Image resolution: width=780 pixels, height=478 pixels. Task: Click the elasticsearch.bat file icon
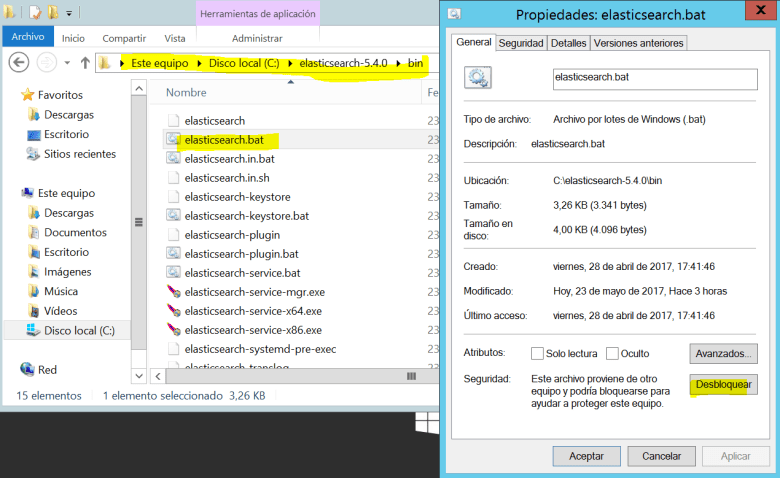pyautogui.click(x=173, y=140)
